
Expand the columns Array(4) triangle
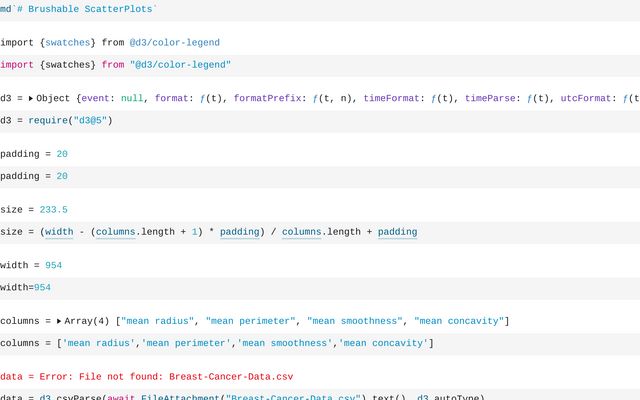(x=59, y=321)
